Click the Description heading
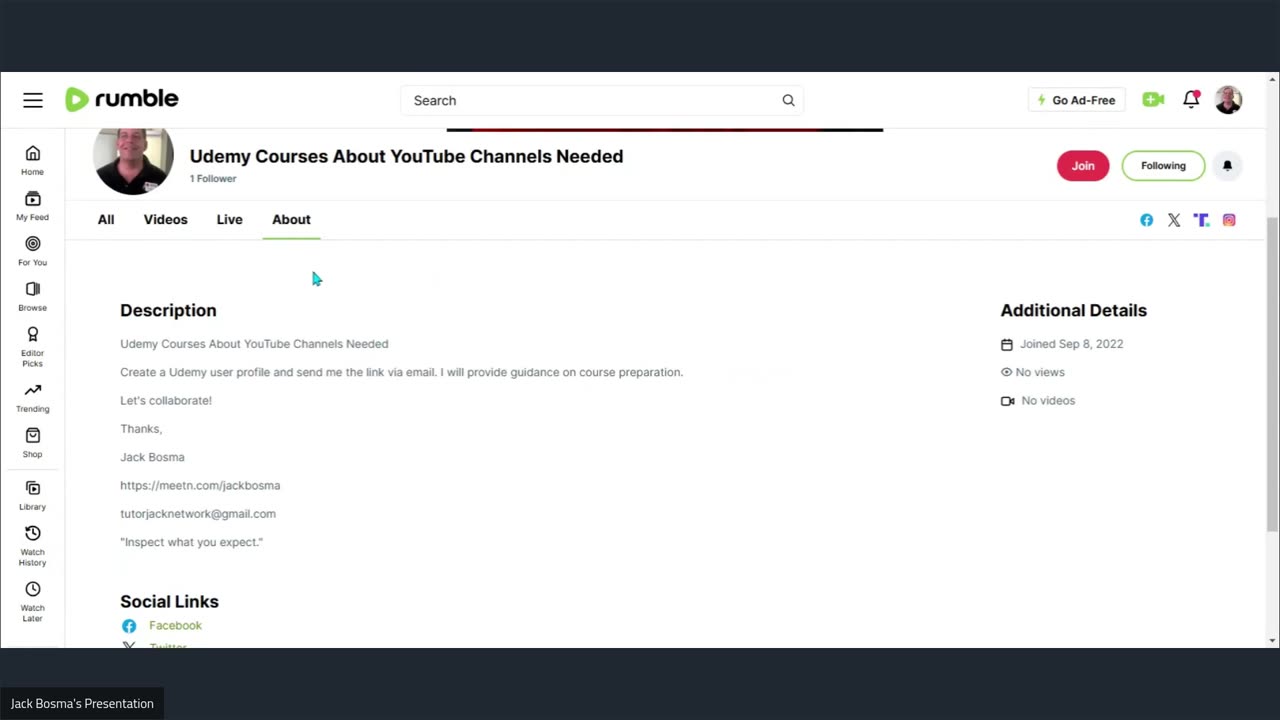This screenshot has width=1280, height=720. pos(168,311)
